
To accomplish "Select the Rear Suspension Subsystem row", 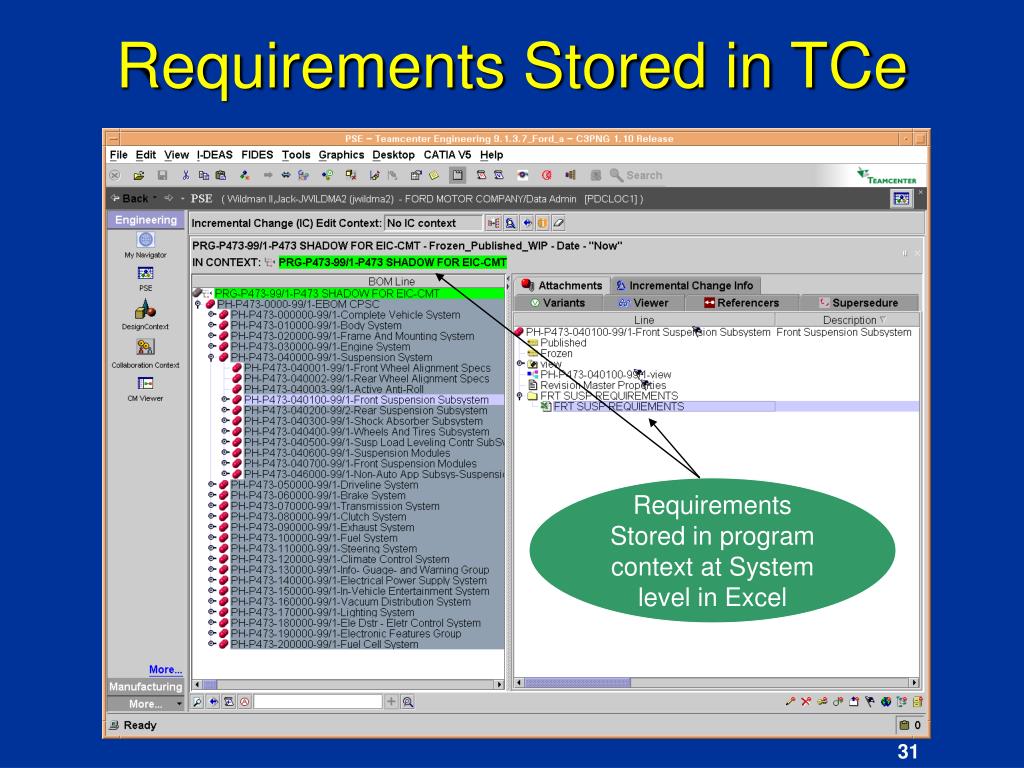I will [x=366, y=411].
